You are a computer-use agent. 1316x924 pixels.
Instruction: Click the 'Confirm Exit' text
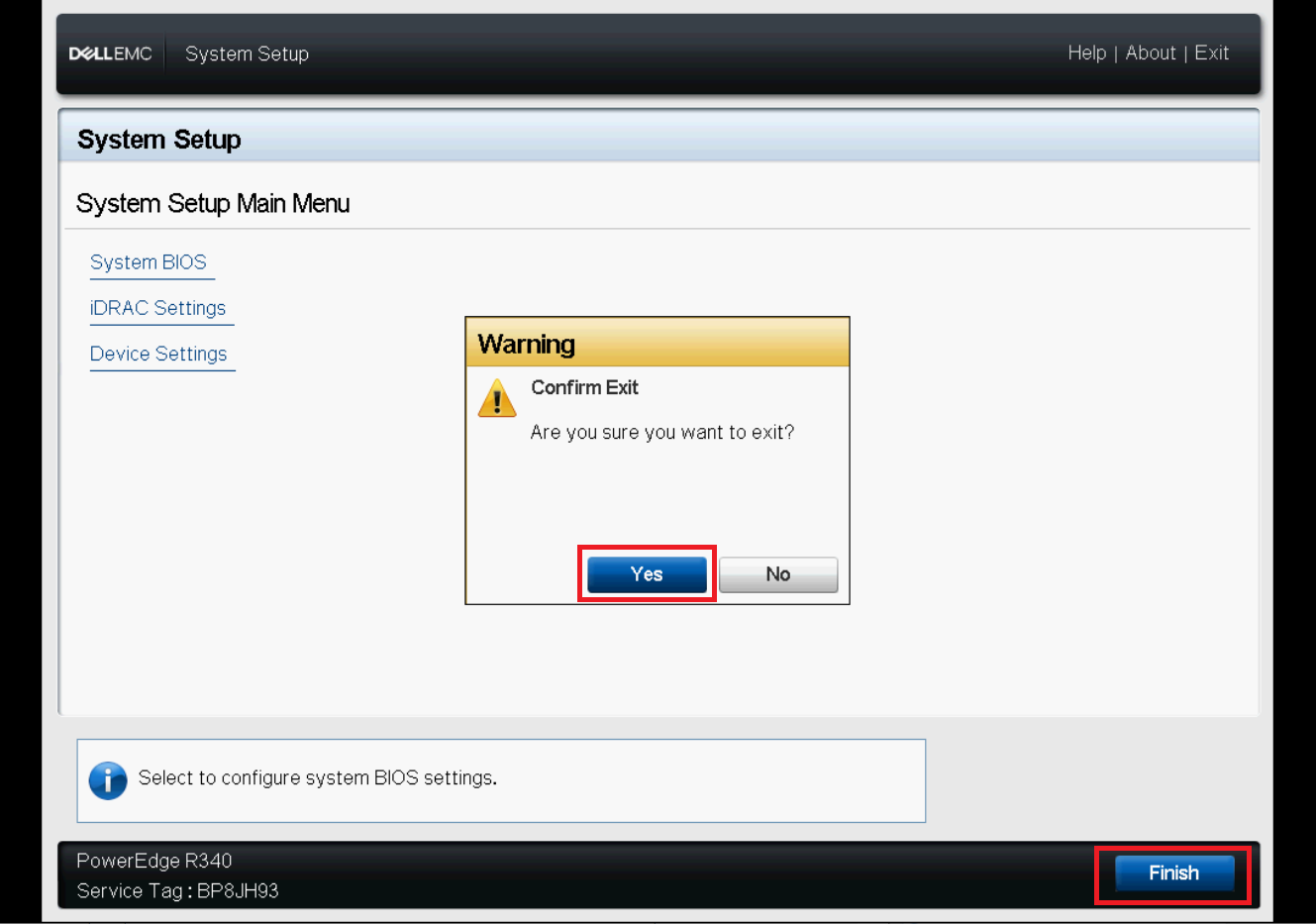point(584,387)
